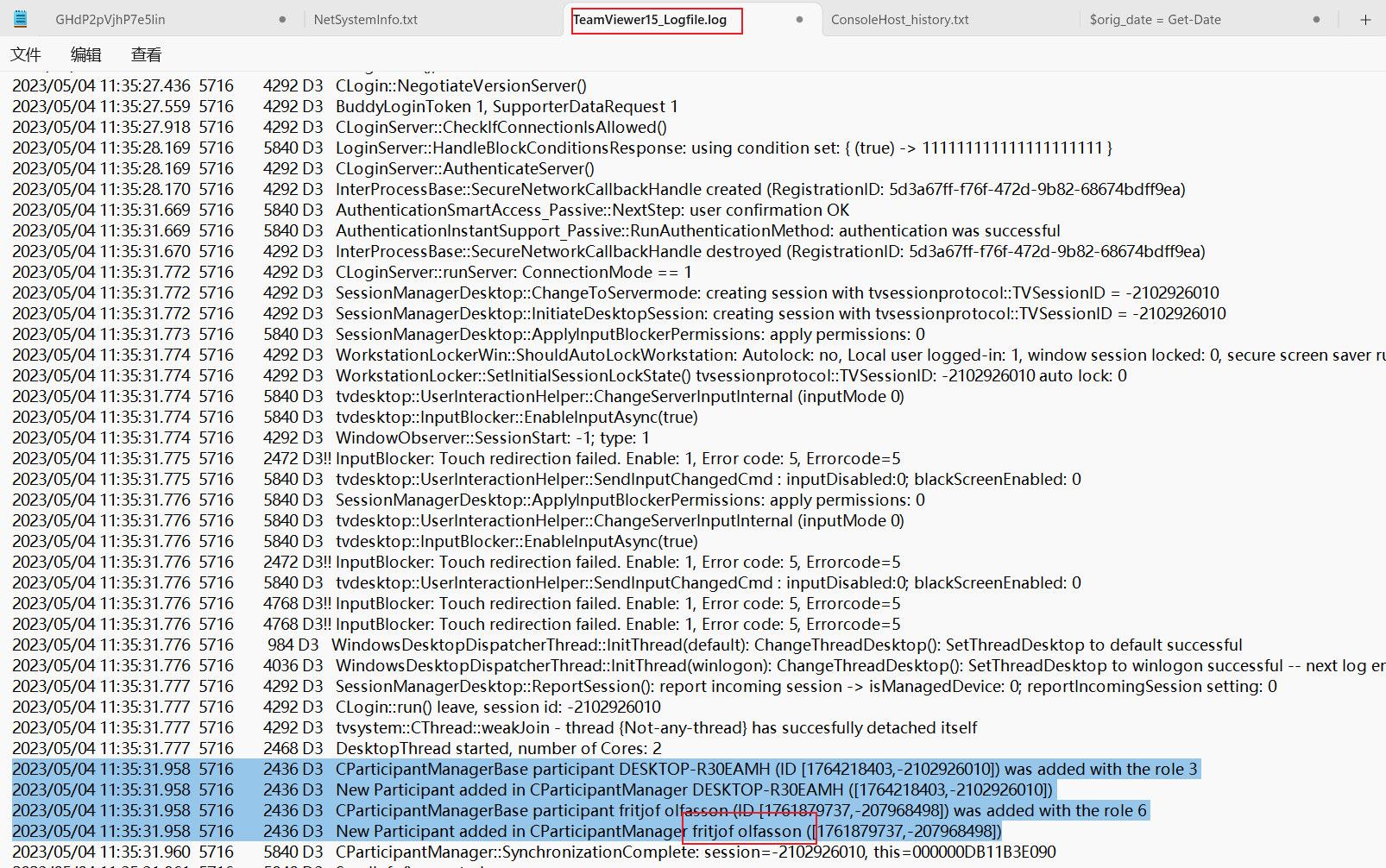Click the ShouldAutoLockWorkstation log line

click(x=699, y=355)
